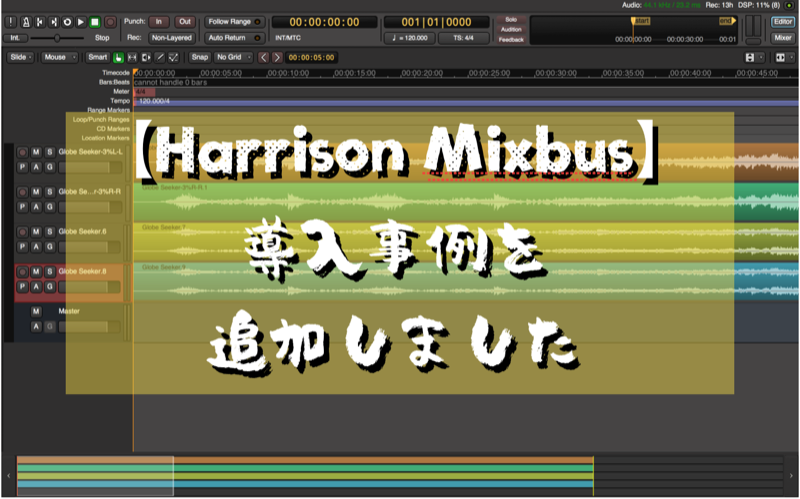
Task: Open automation A on Globe Seeker.6 track
Action: tap(36, 247)
